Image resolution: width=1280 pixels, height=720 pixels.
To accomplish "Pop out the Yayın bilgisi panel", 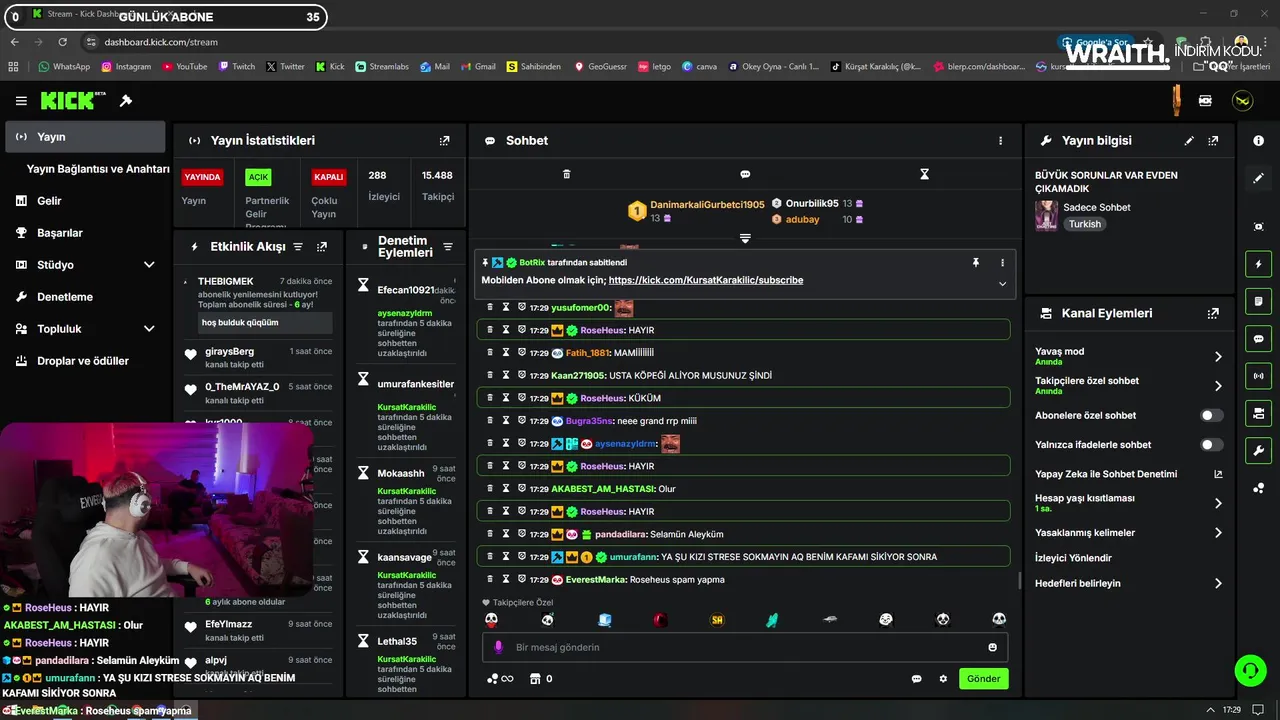I will 1213,141.
